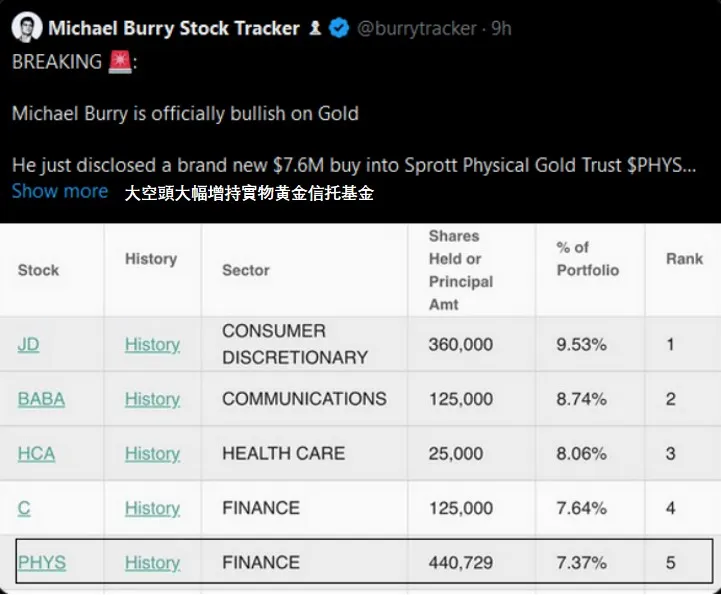Open the @burrytracker handle
The width and height of the screenshot is (721, 595).
(x=416, y=28)
